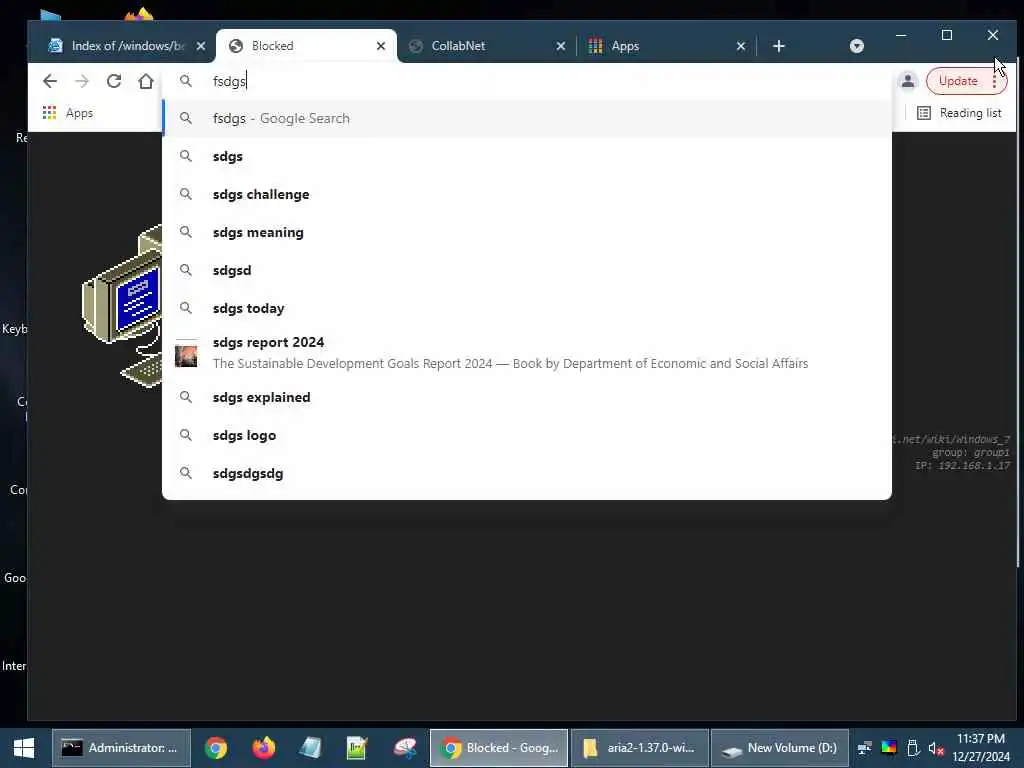Open the Administrator command prompt taskbar item
1024x768 pixels.
121,748
